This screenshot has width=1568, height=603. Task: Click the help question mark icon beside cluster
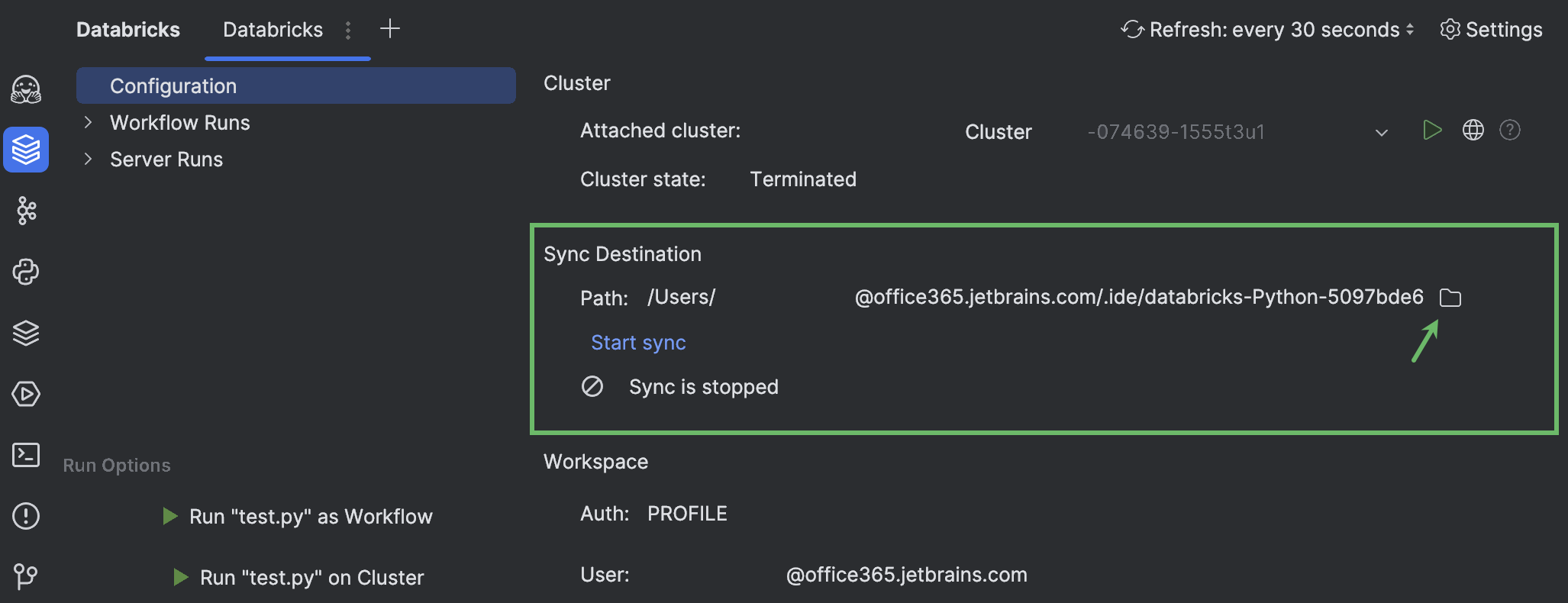(x=1510, y=130)
